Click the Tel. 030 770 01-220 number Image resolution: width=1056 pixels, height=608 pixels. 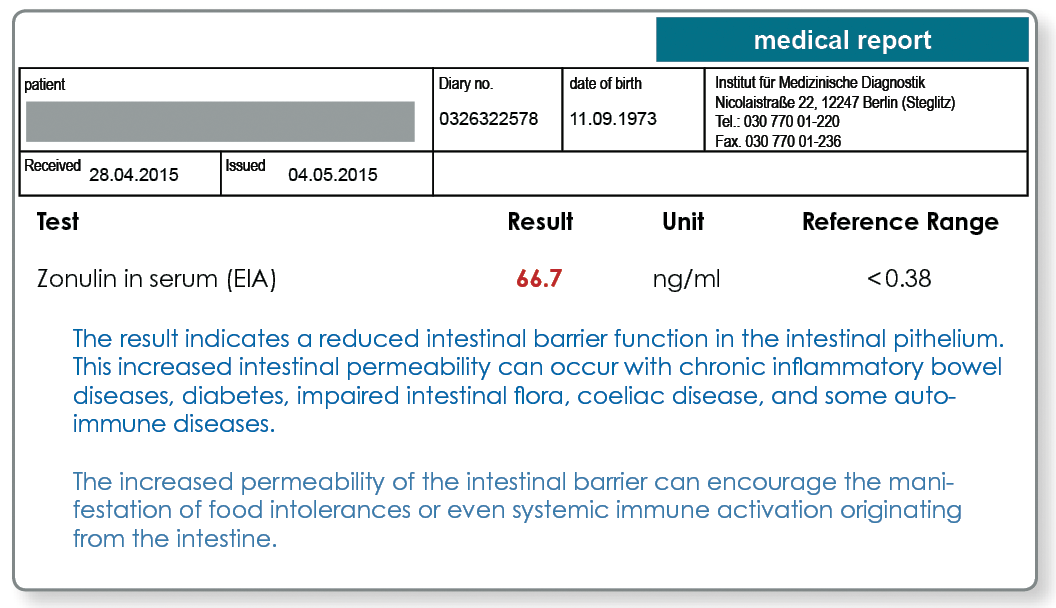tap(777, 121)
